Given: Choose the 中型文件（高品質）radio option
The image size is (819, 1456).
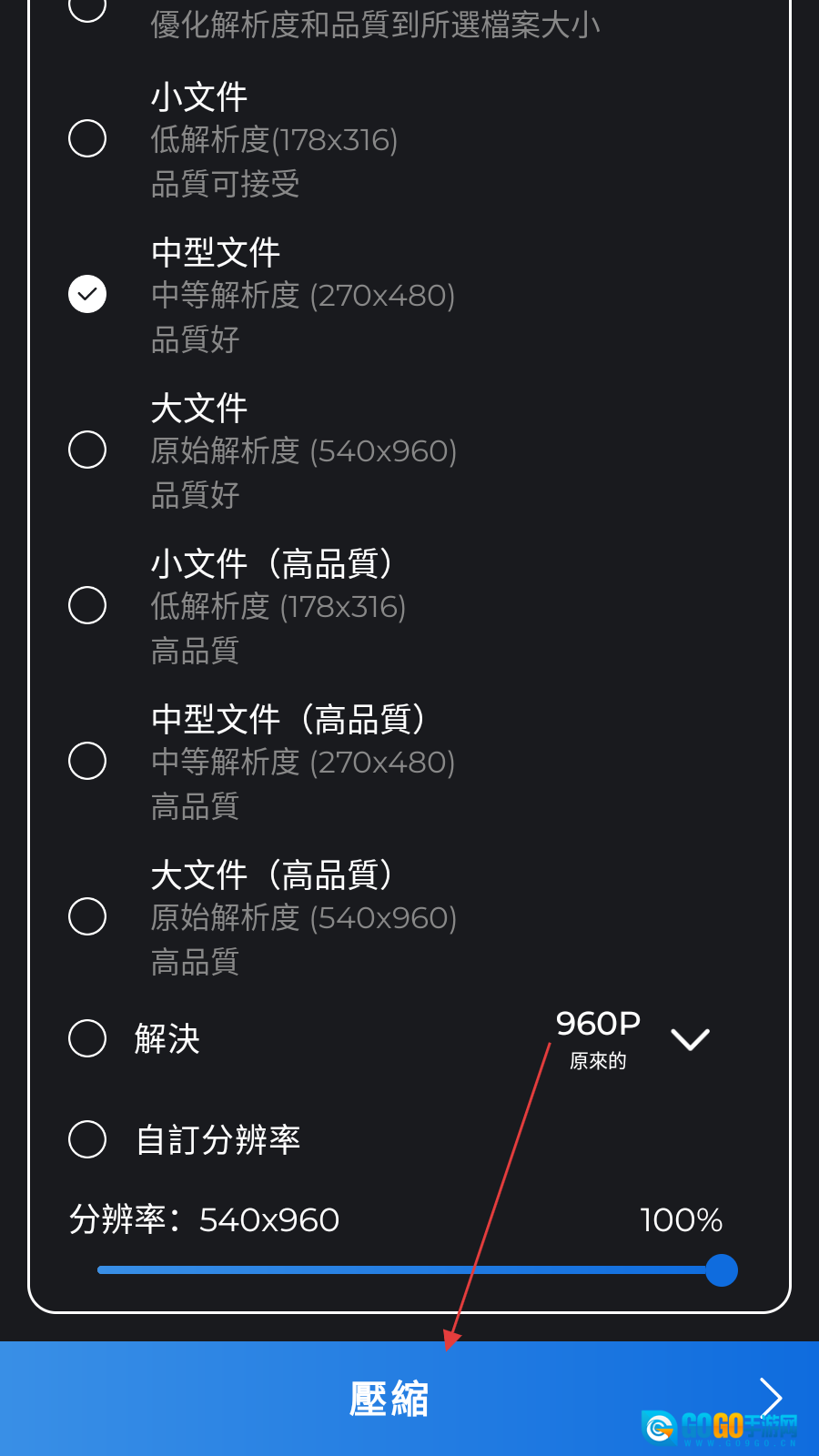Looking at the screenshot, I should point(87,761).
